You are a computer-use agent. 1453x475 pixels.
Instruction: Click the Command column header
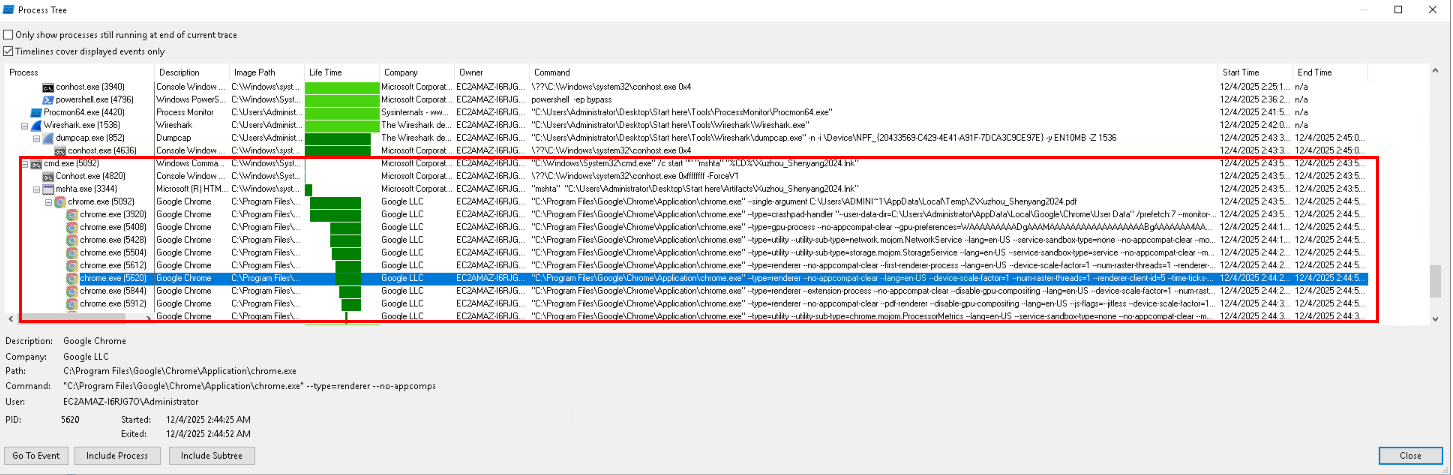pos(874,72)
